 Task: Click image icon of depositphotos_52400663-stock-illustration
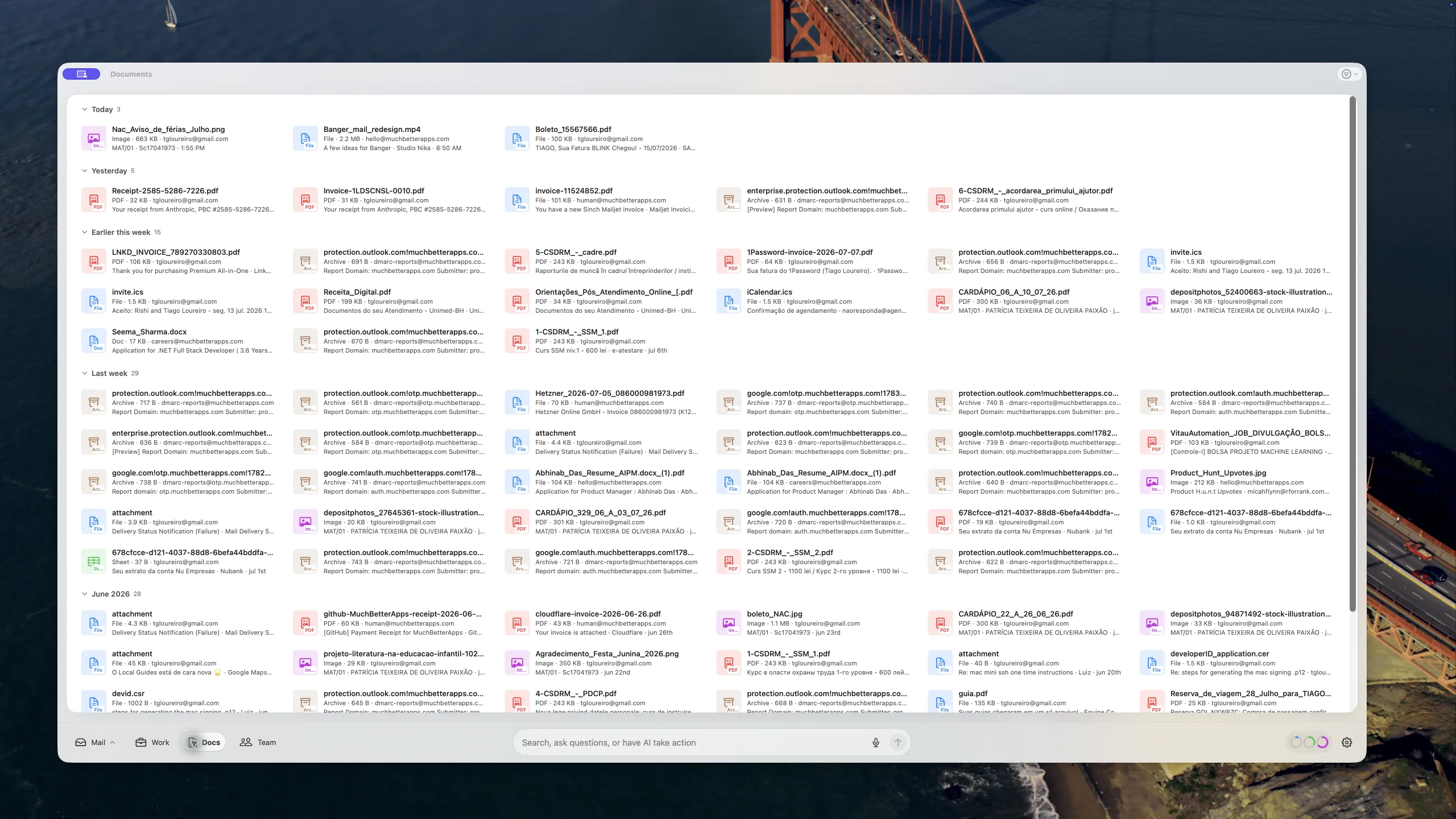(1152, 301)
